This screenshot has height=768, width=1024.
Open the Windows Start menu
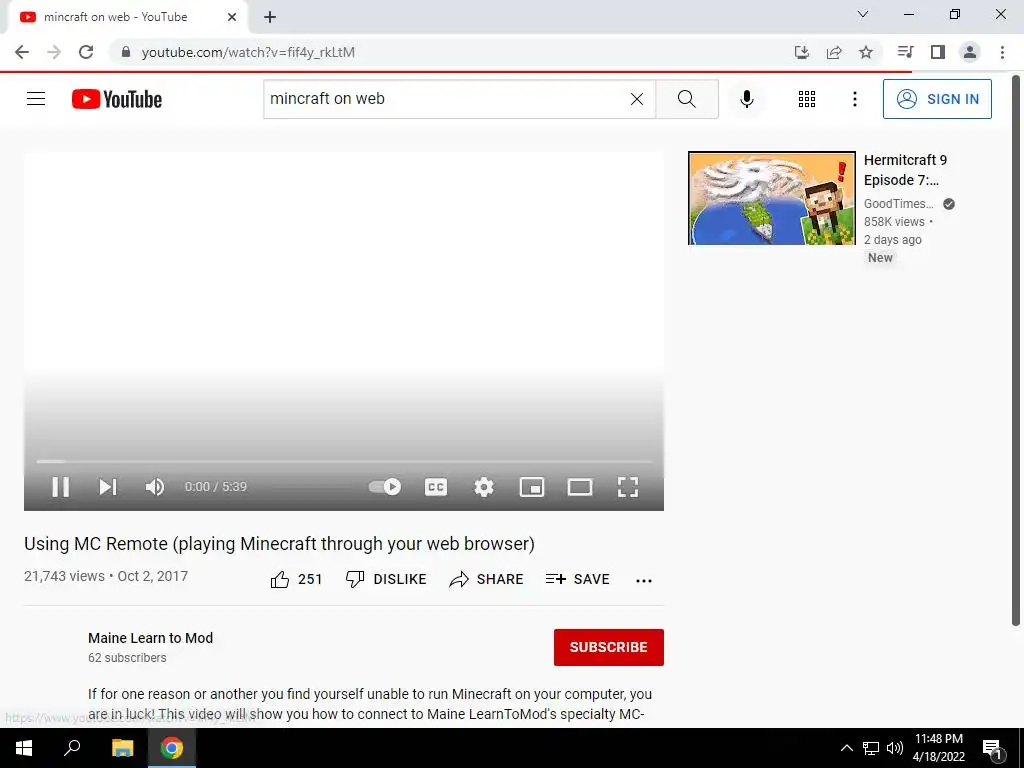pos(24,748)
